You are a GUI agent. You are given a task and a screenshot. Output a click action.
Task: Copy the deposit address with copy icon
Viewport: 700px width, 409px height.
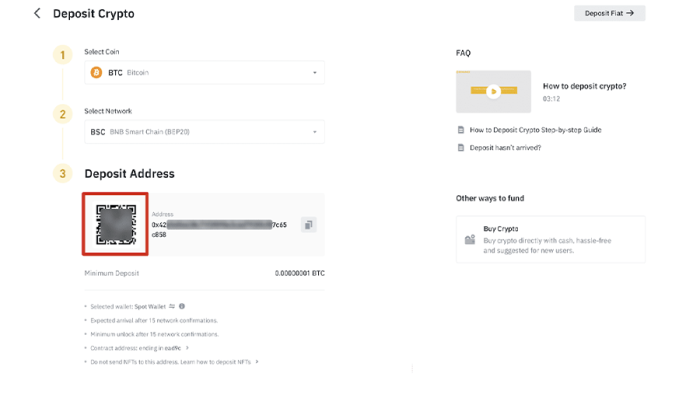coord(309,225)
